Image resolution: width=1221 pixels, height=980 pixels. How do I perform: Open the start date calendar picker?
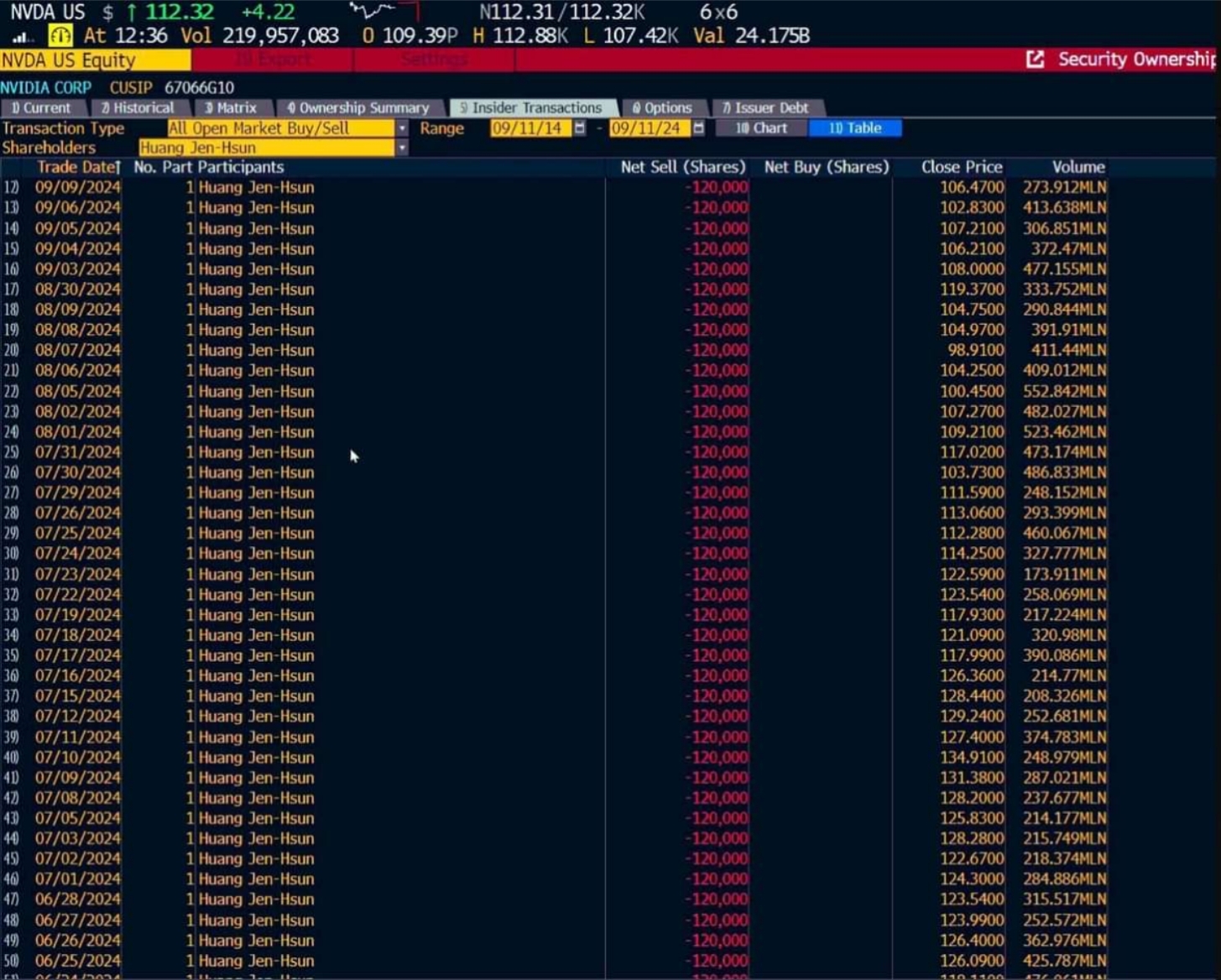[579, 128]
